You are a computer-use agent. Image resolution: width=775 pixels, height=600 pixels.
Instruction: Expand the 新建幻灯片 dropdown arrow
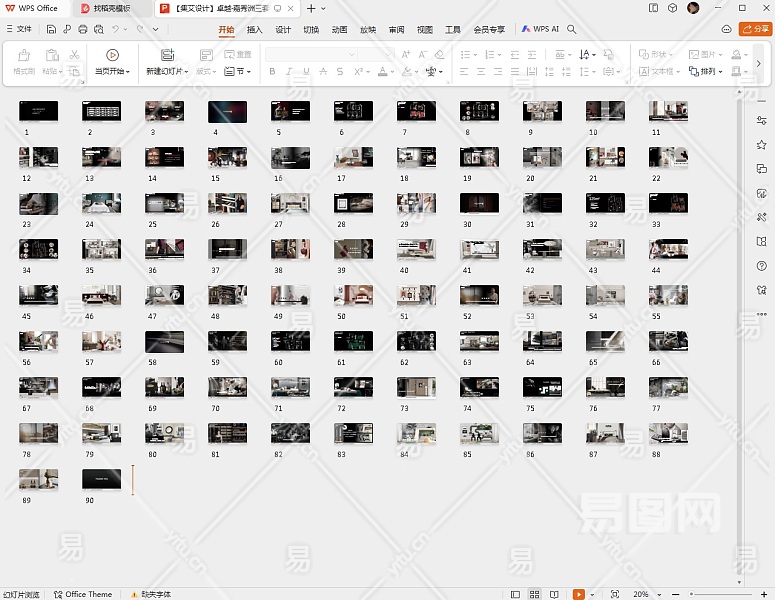coord(187,72)
